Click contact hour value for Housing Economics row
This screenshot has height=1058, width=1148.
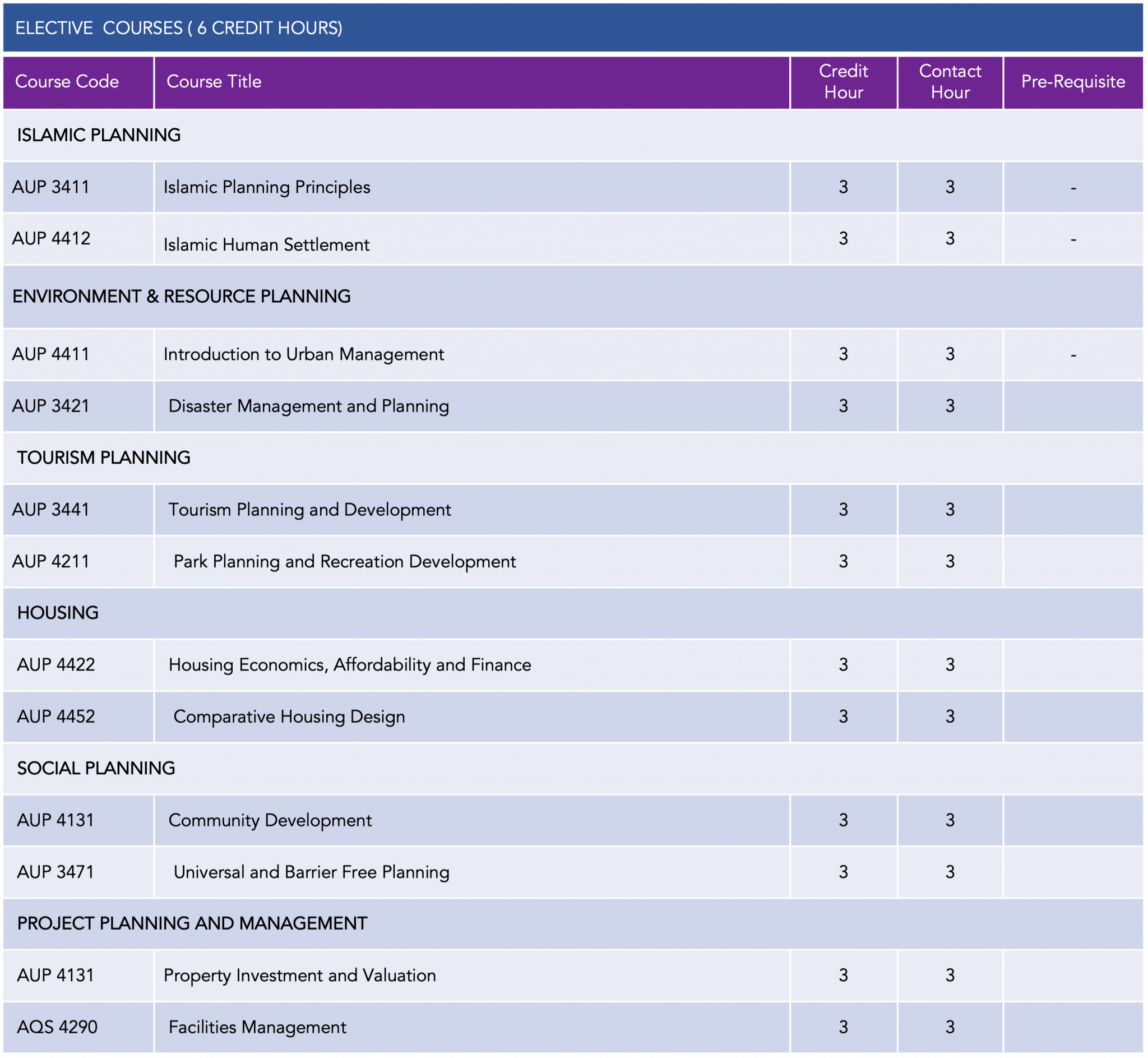click(x=950, y=665)
